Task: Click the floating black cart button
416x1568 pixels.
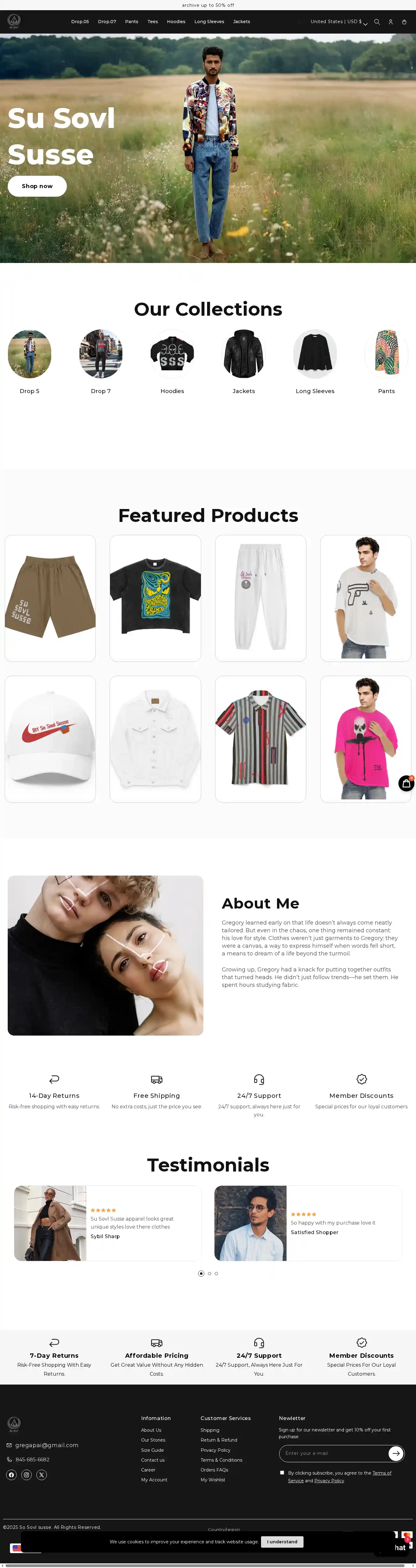Action: click(x=406, y=784)
